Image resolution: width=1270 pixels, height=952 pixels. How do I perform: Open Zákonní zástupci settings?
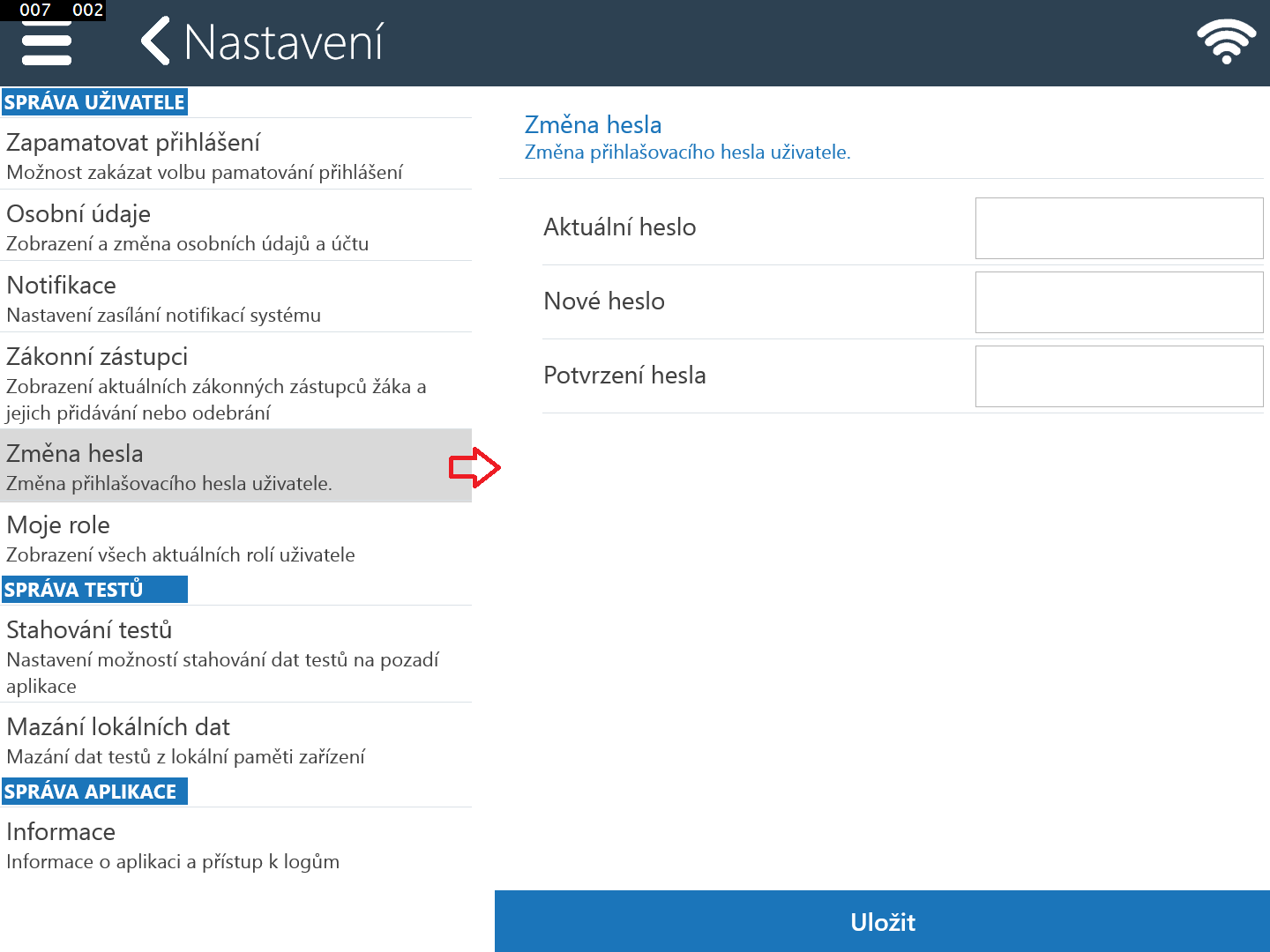click(235, 381)
